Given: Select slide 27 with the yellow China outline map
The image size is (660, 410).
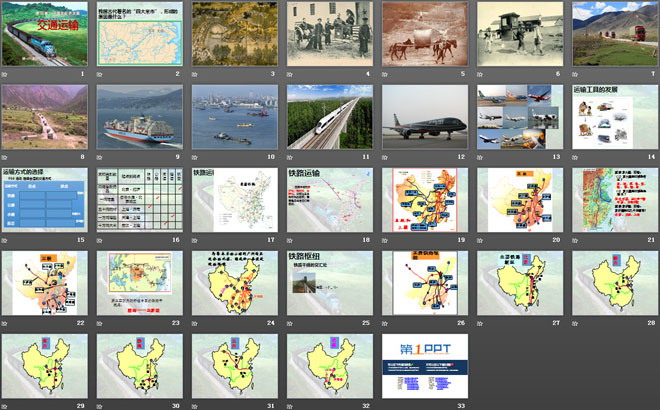Looking at the screenshot, I should click(520, 283).
